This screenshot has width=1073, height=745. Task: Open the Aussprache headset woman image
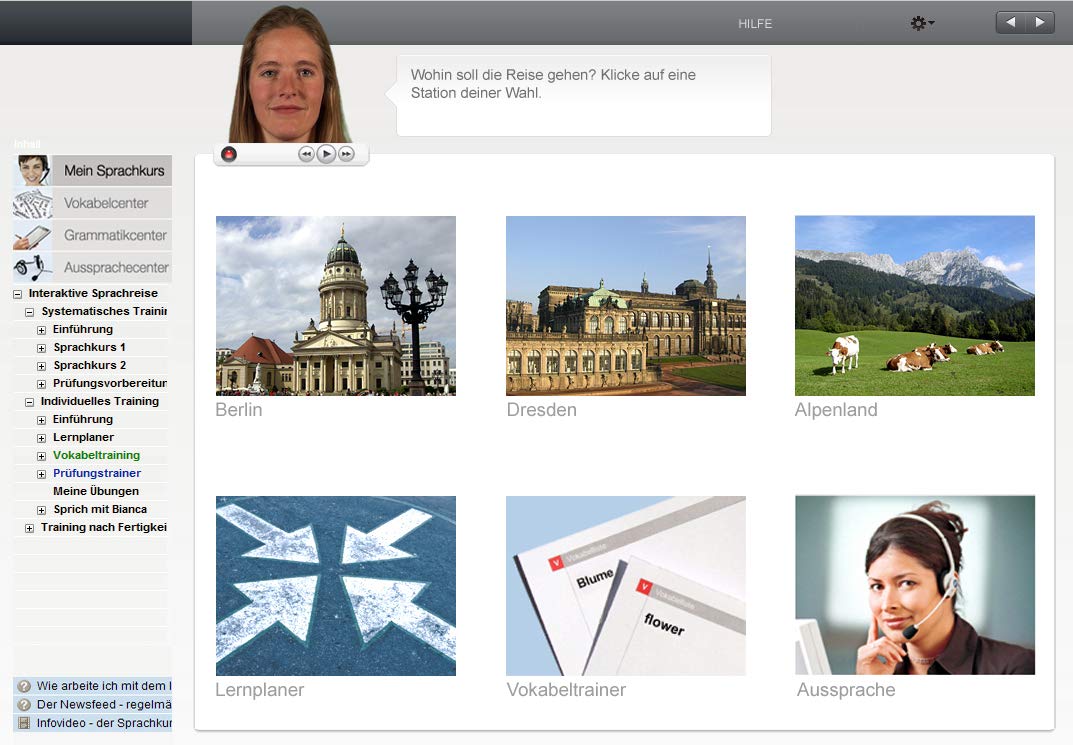[915, 586]
